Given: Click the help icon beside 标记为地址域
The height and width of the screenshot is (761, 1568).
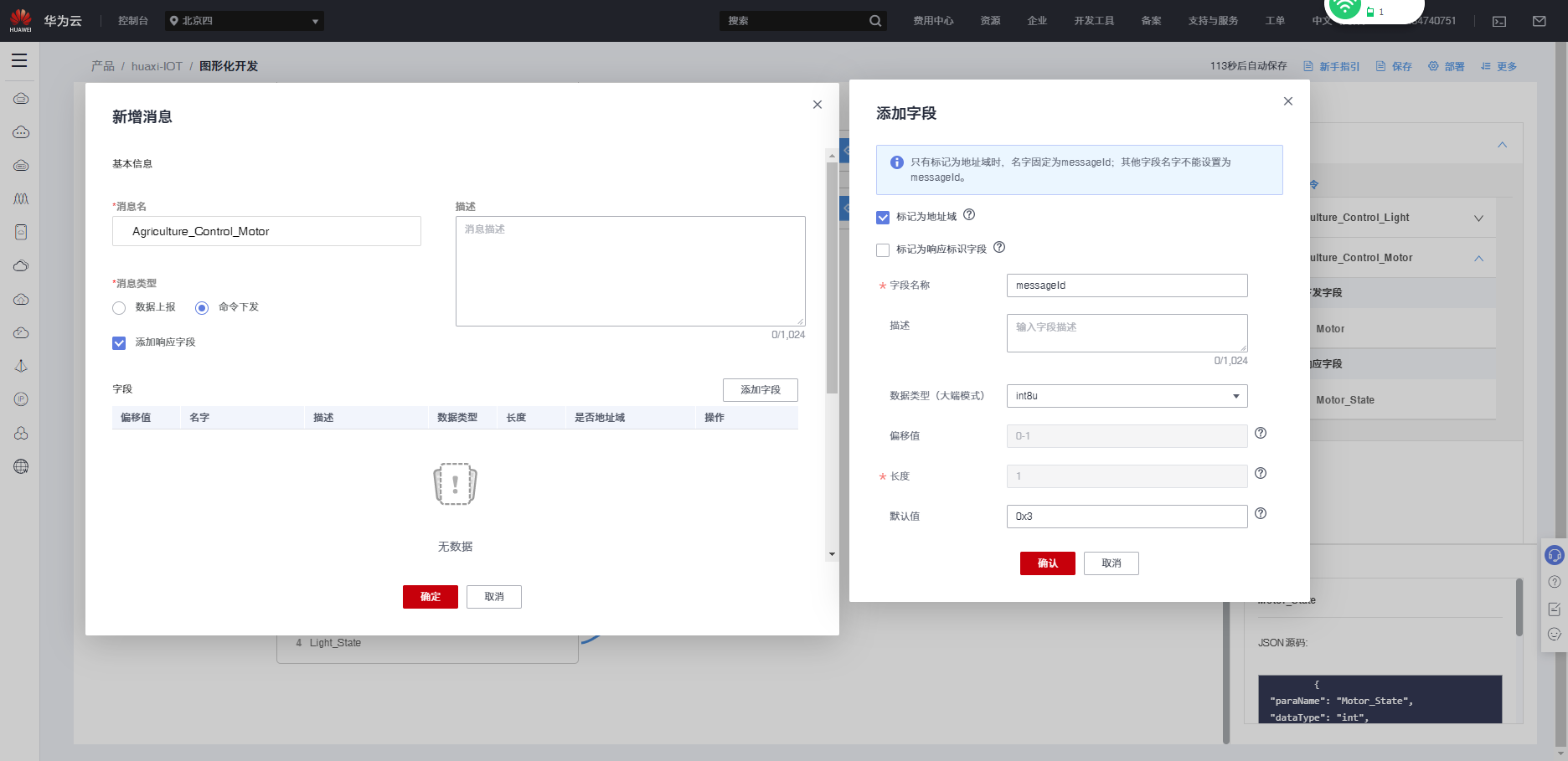Looking at the screenshot, I should [x=969, y=215].
